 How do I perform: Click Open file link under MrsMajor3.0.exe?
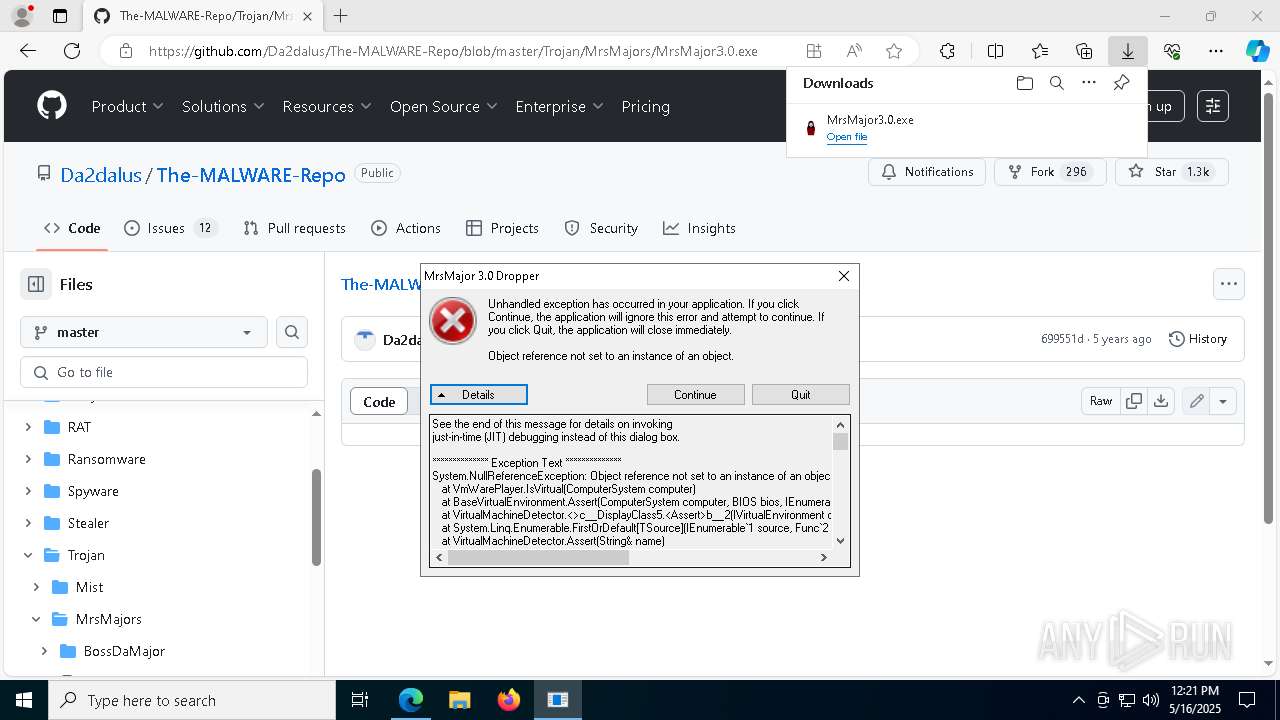click(x=847, y=137)
